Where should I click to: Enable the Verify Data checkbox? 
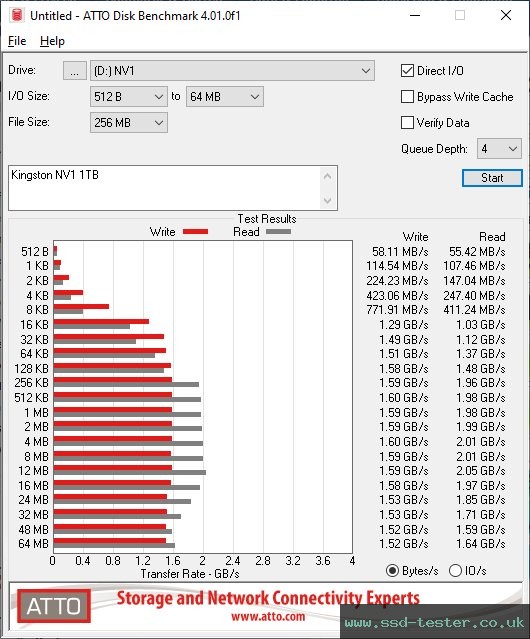point(407,123)
